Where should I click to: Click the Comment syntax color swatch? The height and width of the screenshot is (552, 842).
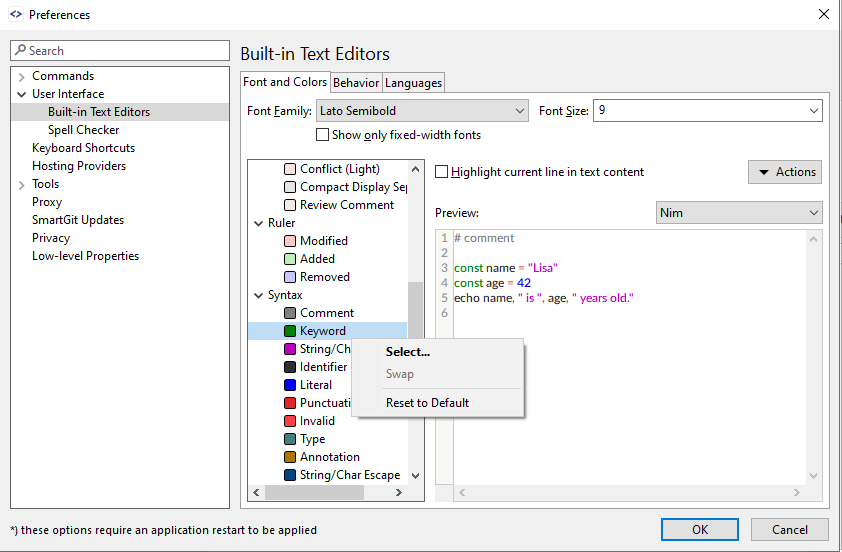tap(290, 313)
